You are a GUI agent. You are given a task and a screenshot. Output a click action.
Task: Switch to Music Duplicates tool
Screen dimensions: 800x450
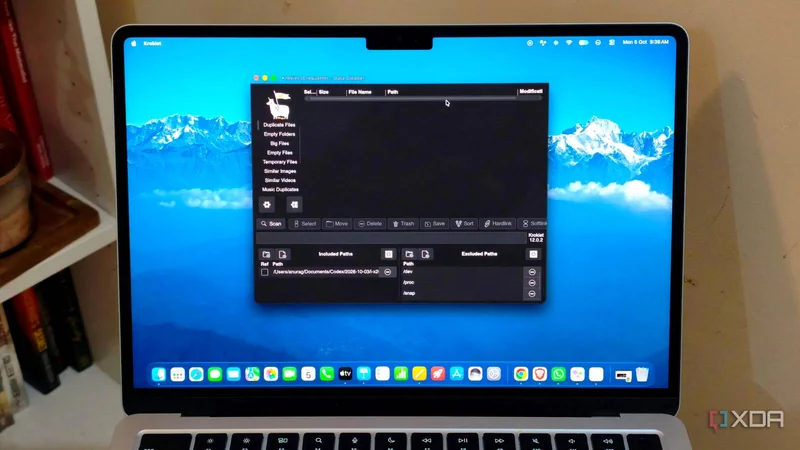pos(280,189)
